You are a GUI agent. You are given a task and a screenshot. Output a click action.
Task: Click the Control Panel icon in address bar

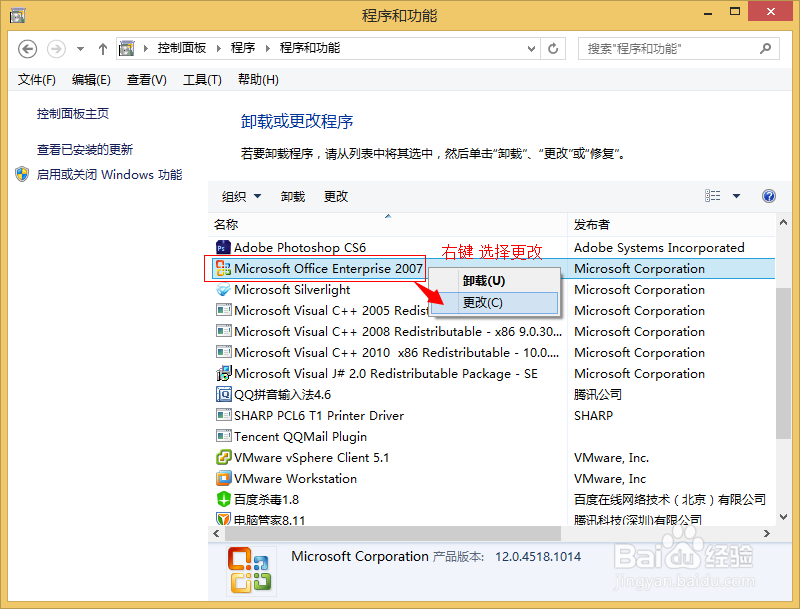coord(127,48)
